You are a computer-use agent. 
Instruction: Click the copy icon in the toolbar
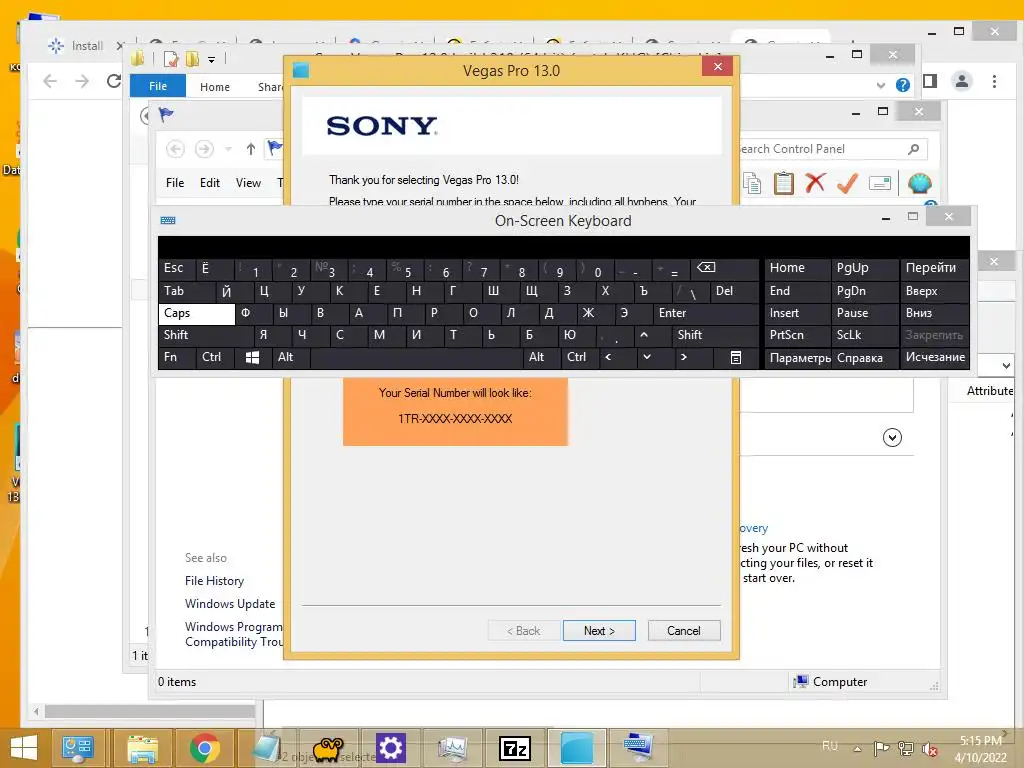coord(752,184)
